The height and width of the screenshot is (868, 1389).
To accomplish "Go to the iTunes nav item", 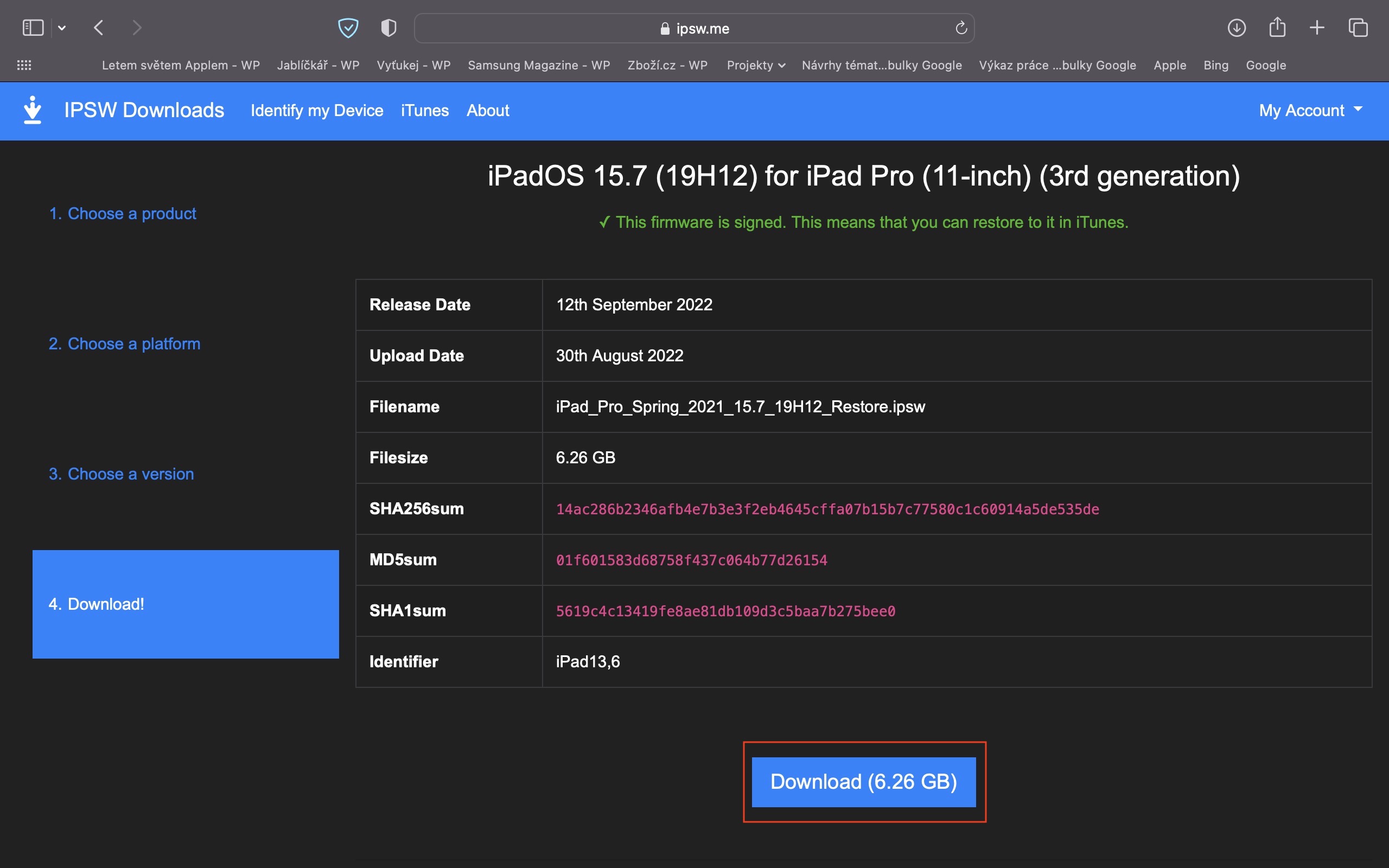I will click(425, 110).
